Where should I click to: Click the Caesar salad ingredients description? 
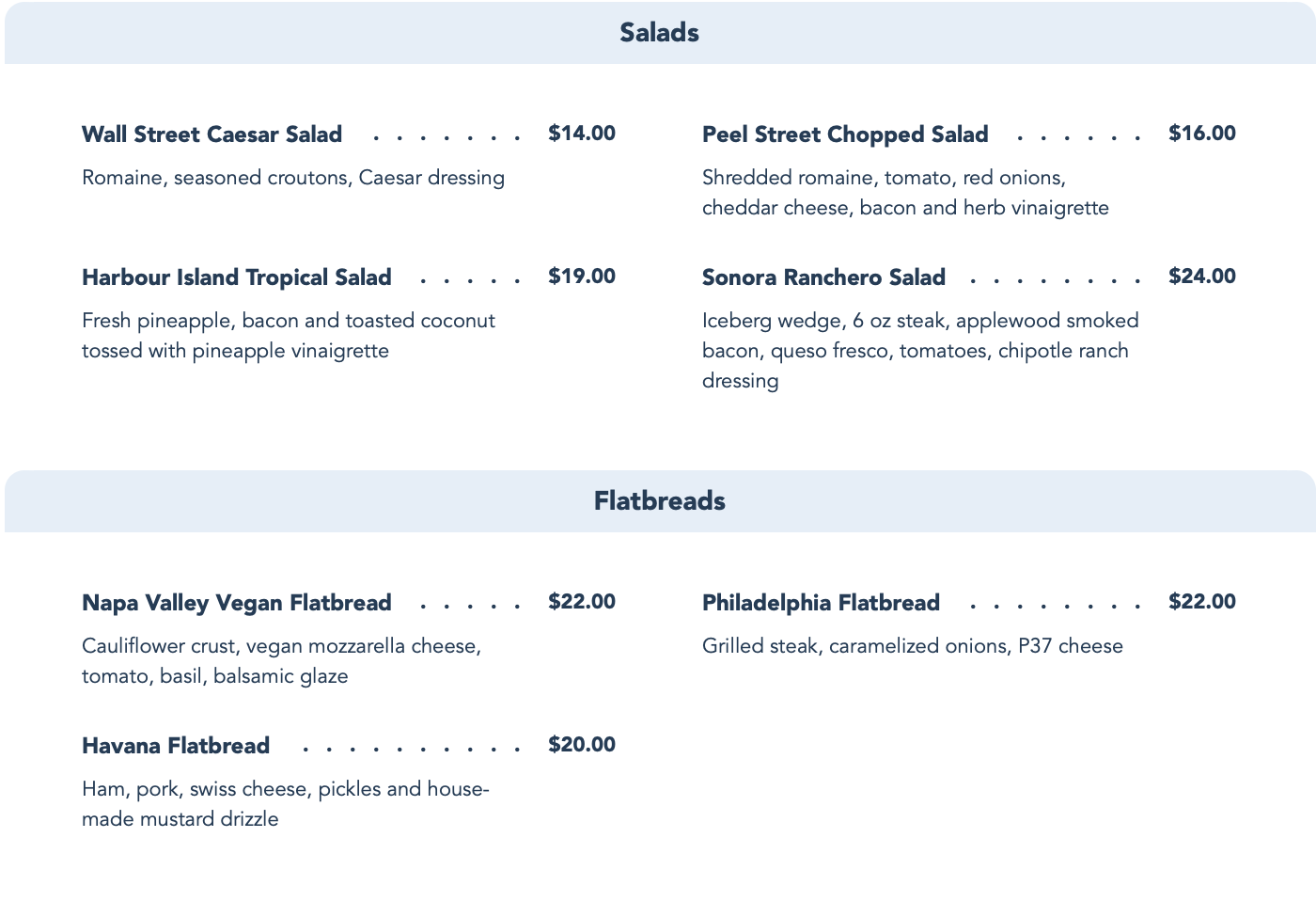pyautogui.click(x=293, y=178)
